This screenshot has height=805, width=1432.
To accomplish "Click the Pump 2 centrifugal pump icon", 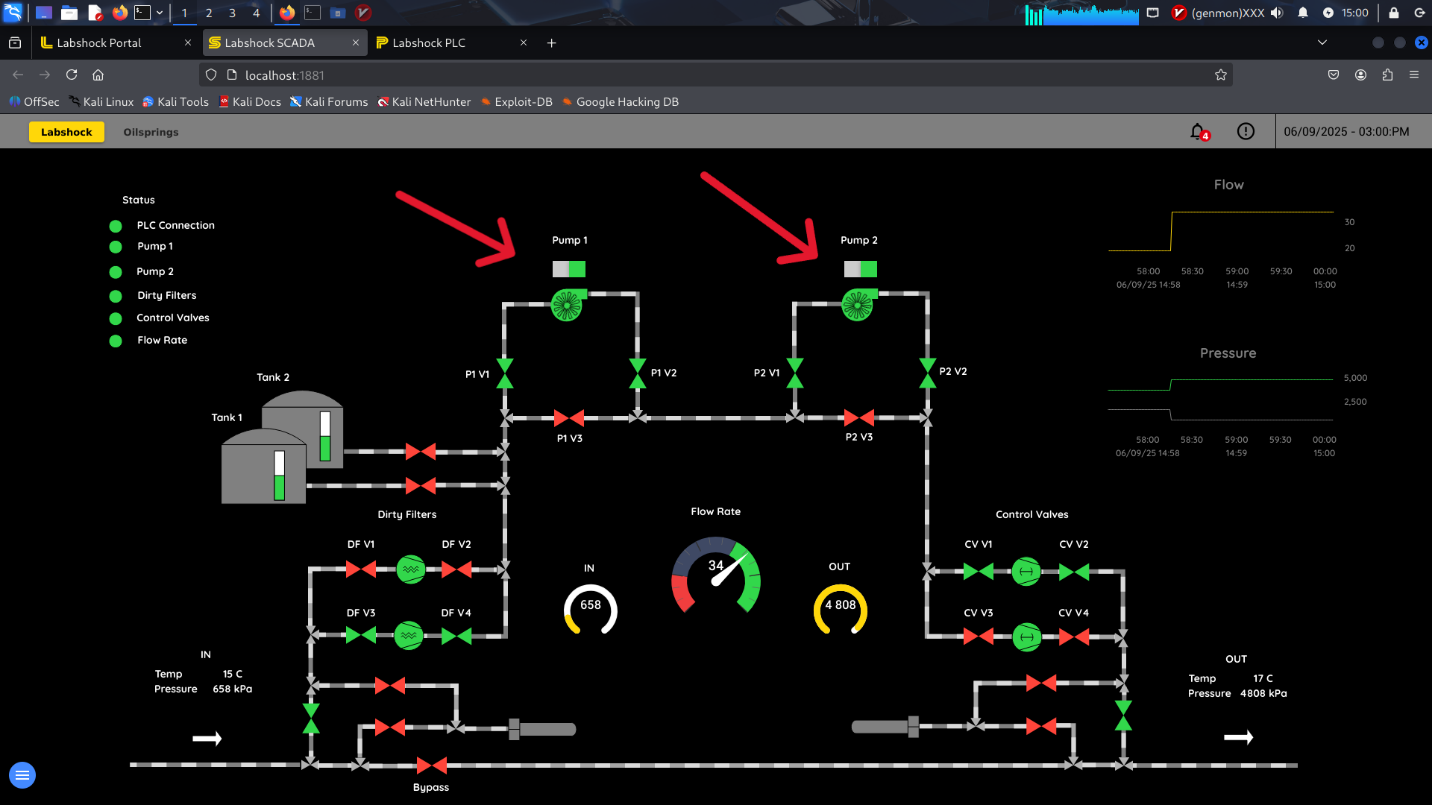I will (857, 305).
